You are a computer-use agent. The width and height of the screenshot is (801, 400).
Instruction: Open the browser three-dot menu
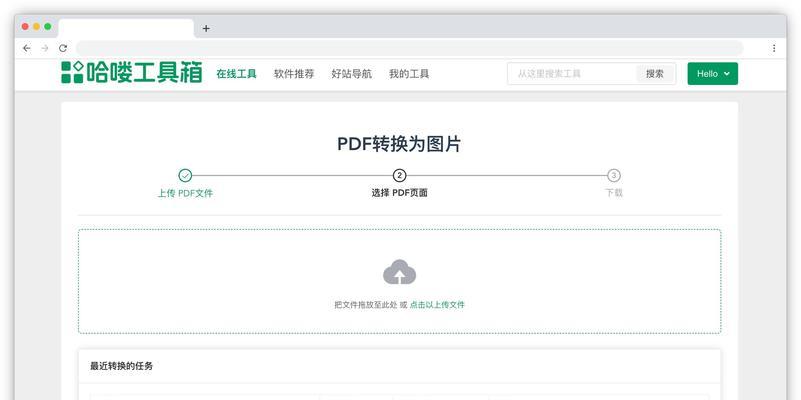[x=774, y=48]
